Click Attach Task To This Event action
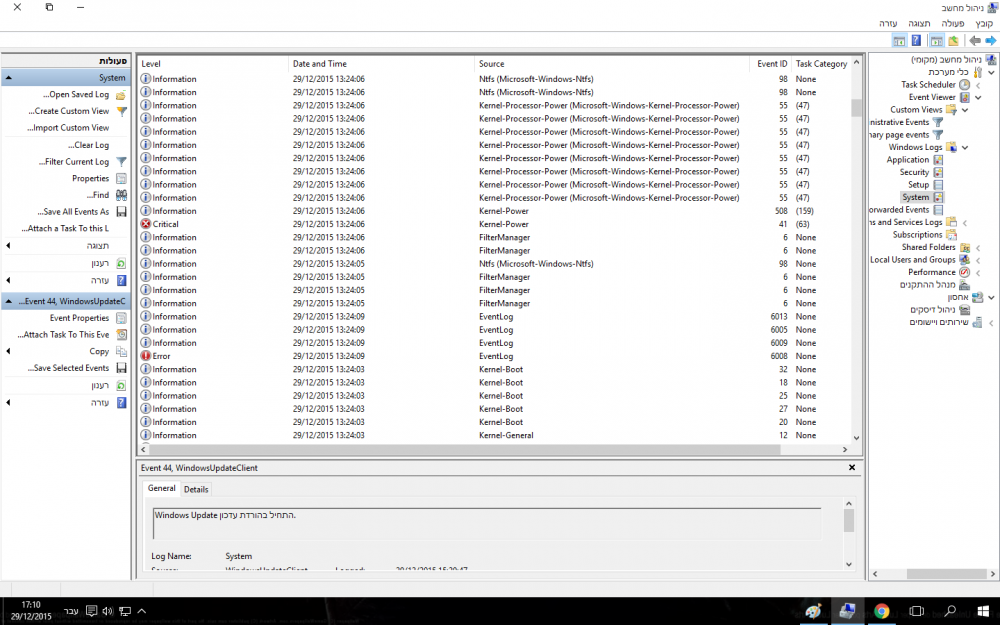Screen dimensions: 1000x625 (x=63, y=335)
